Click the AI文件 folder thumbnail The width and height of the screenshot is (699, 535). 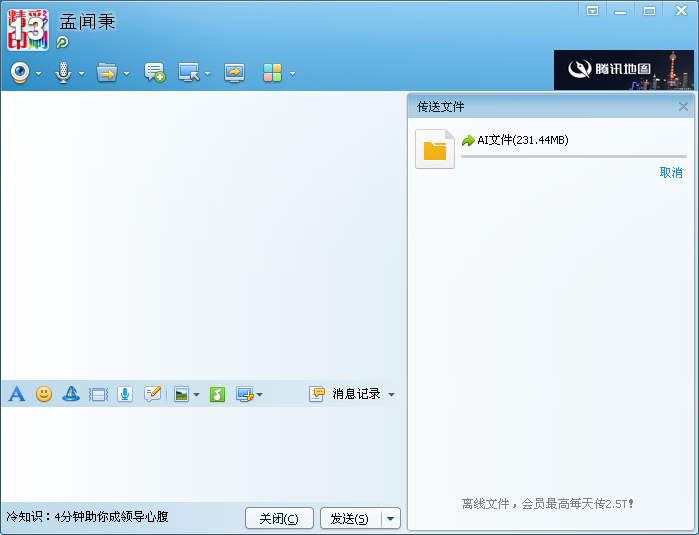[435, 149]
